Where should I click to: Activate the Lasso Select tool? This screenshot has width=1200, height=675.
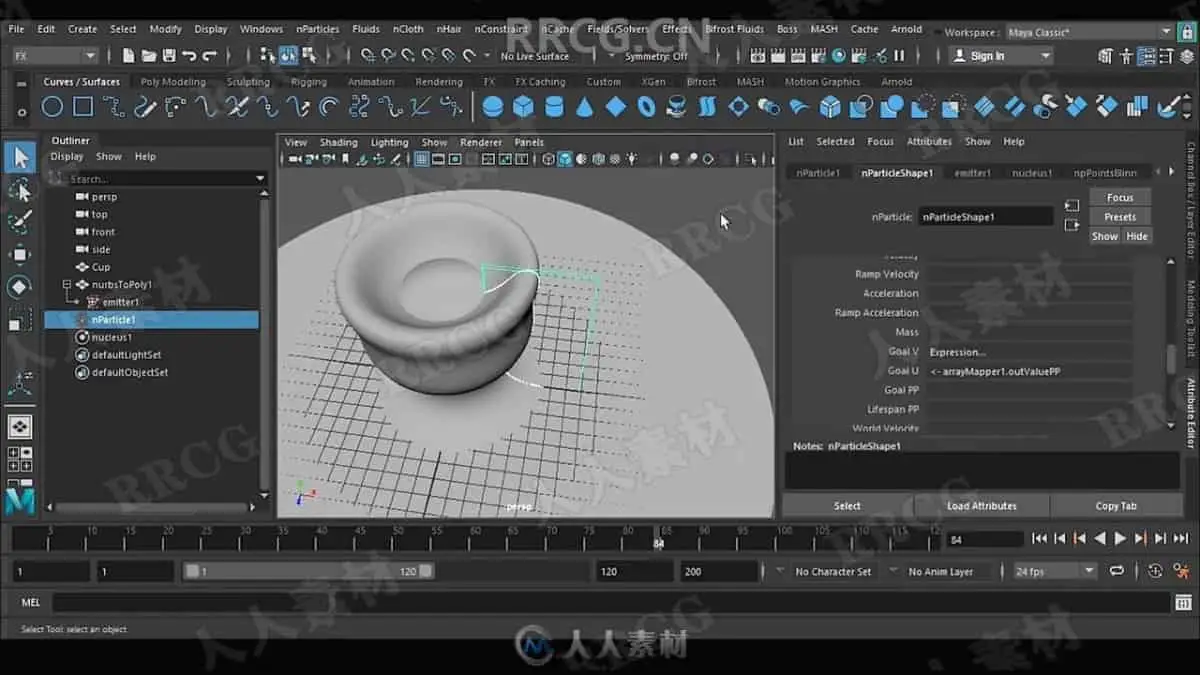pos(20,190)
